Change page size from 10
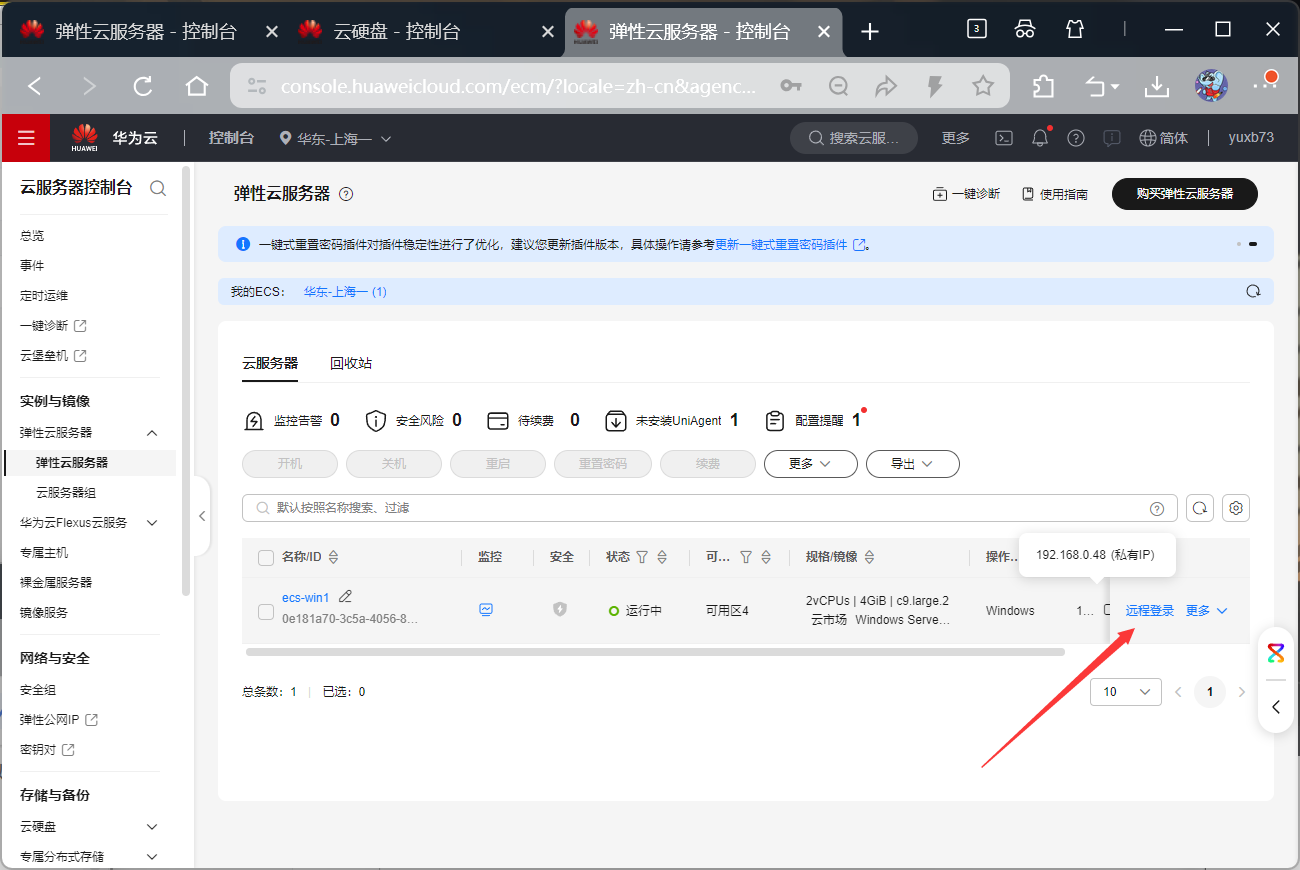This screenshot has width=1300, height=870. click(x=1126, y=692)
